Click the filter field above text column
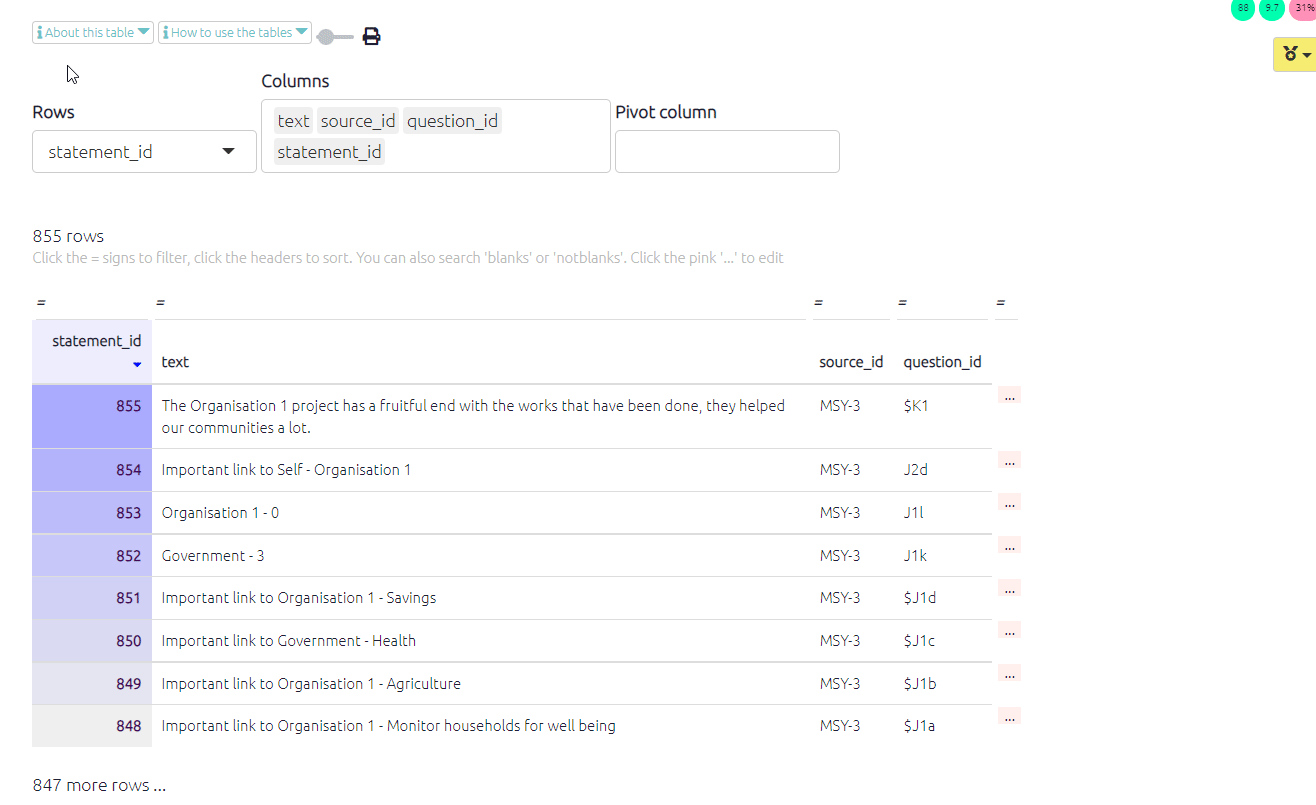The height and width of the screenshot is (805, 1316). pos(480,303)
